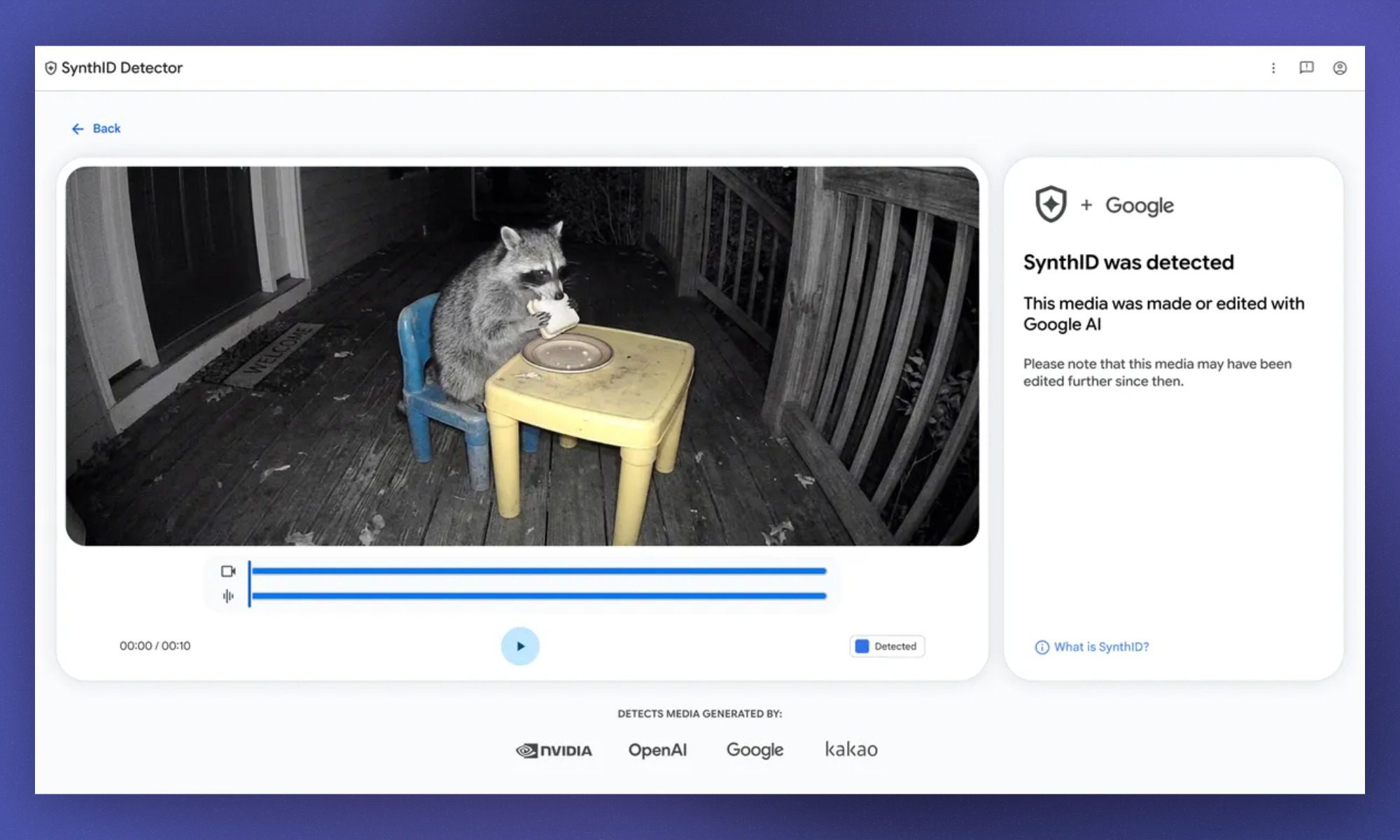
Task: Play the raccoon video
Action: [x=520, y=646]
